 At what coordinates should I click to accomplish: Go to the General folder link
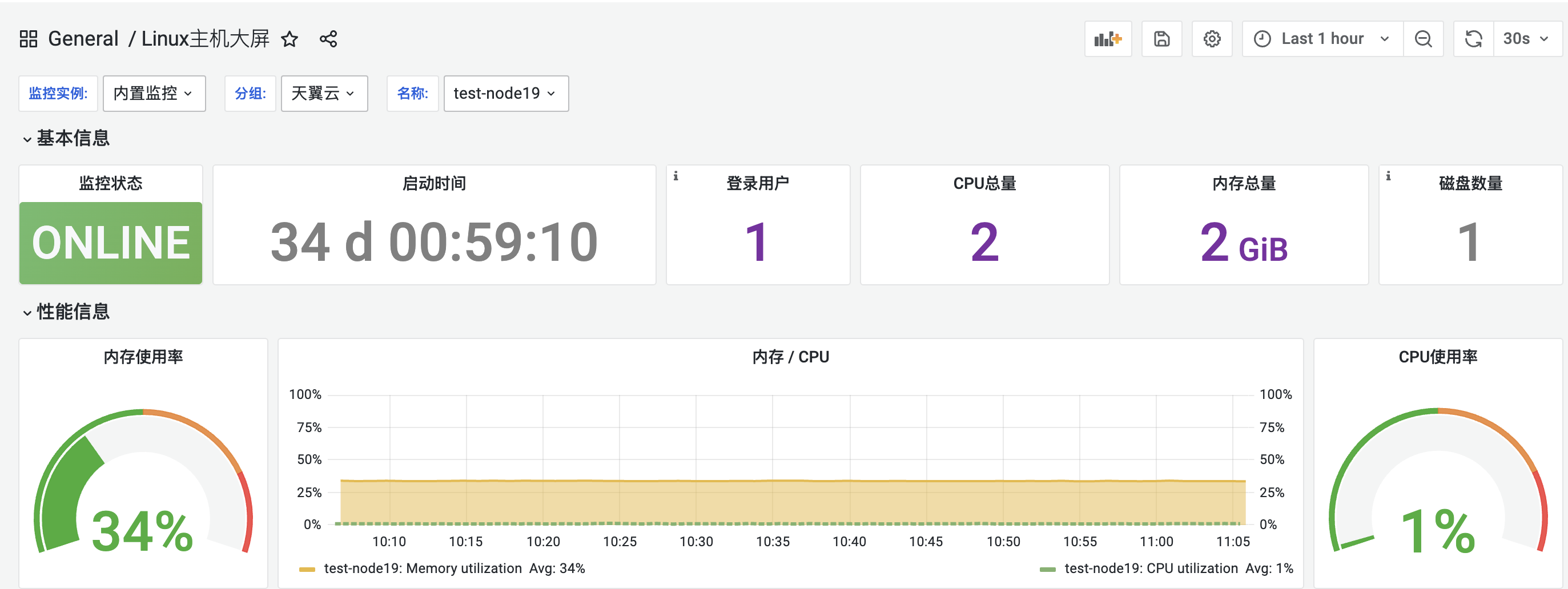(83, 39)
